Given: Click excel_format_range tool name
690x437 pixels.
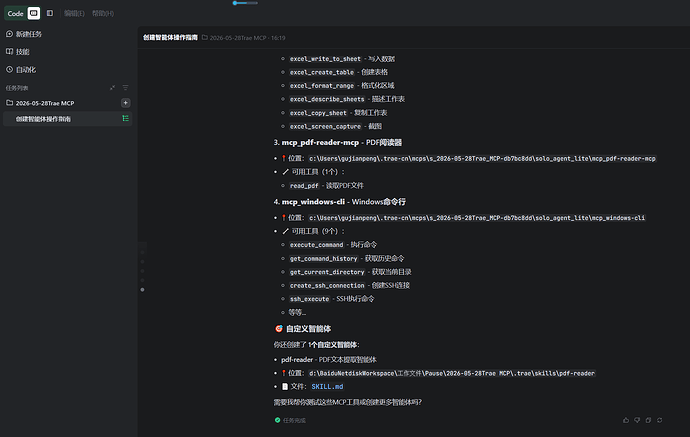Looking at the screenshot, I should [322, 86].
